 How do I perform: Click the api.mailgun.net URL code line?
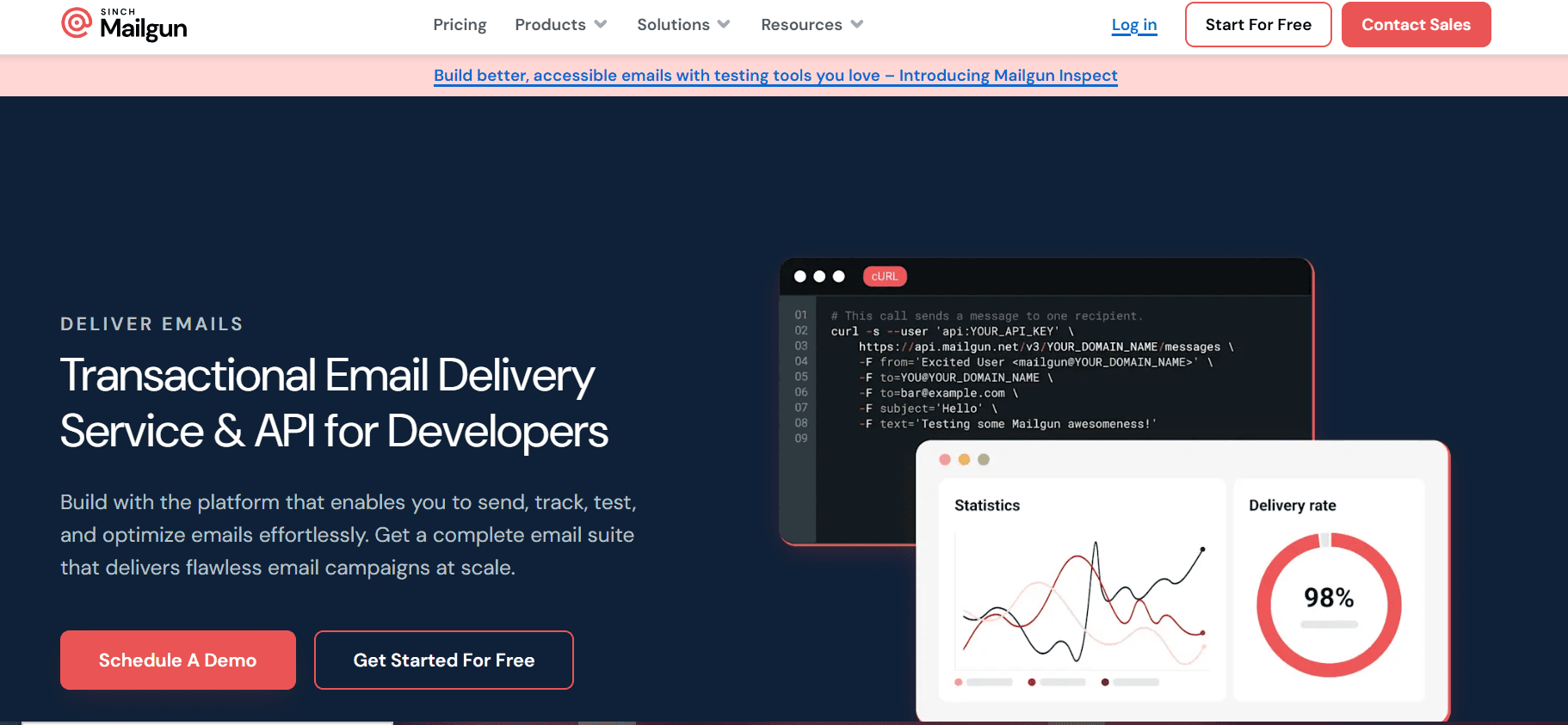click(x=1046, y=347)
